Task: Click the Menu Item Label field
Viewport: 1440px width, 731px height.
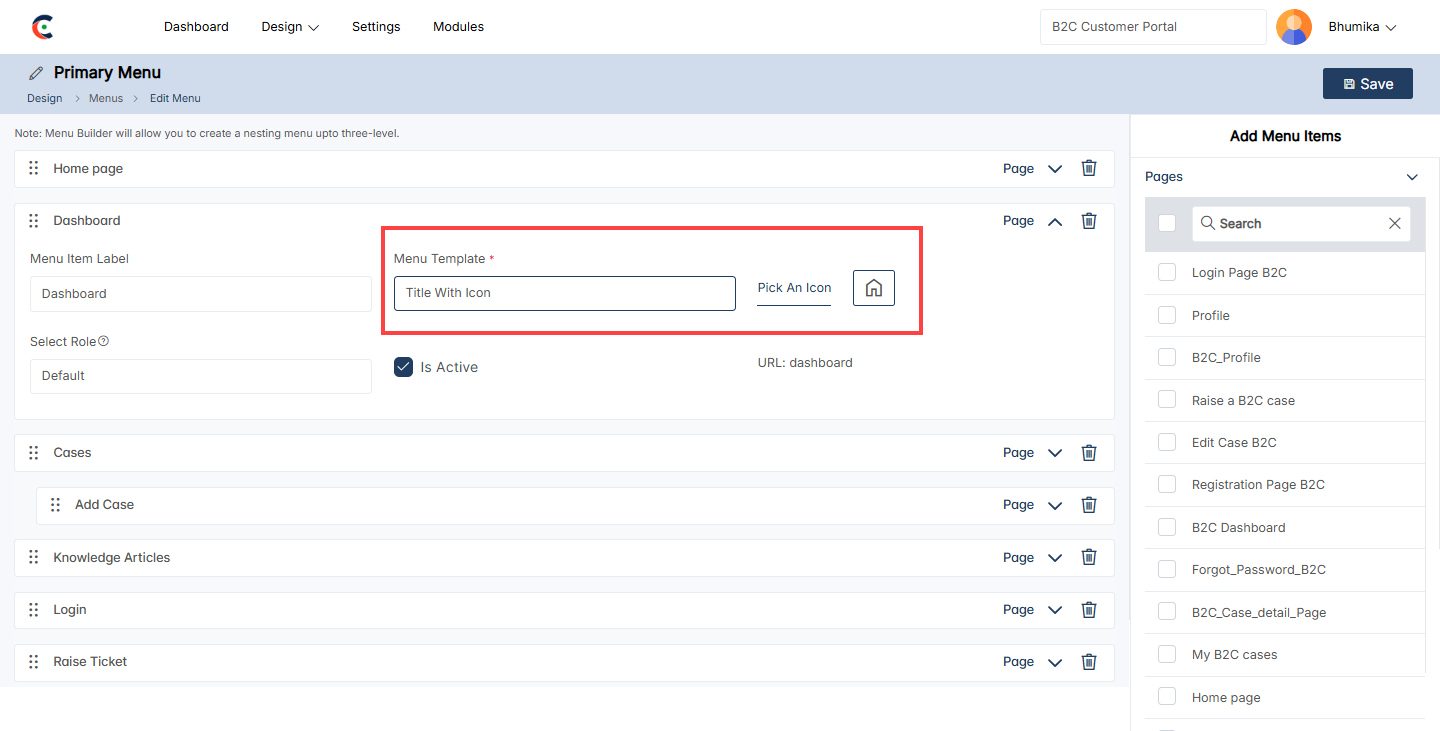Action: point(200,294)
